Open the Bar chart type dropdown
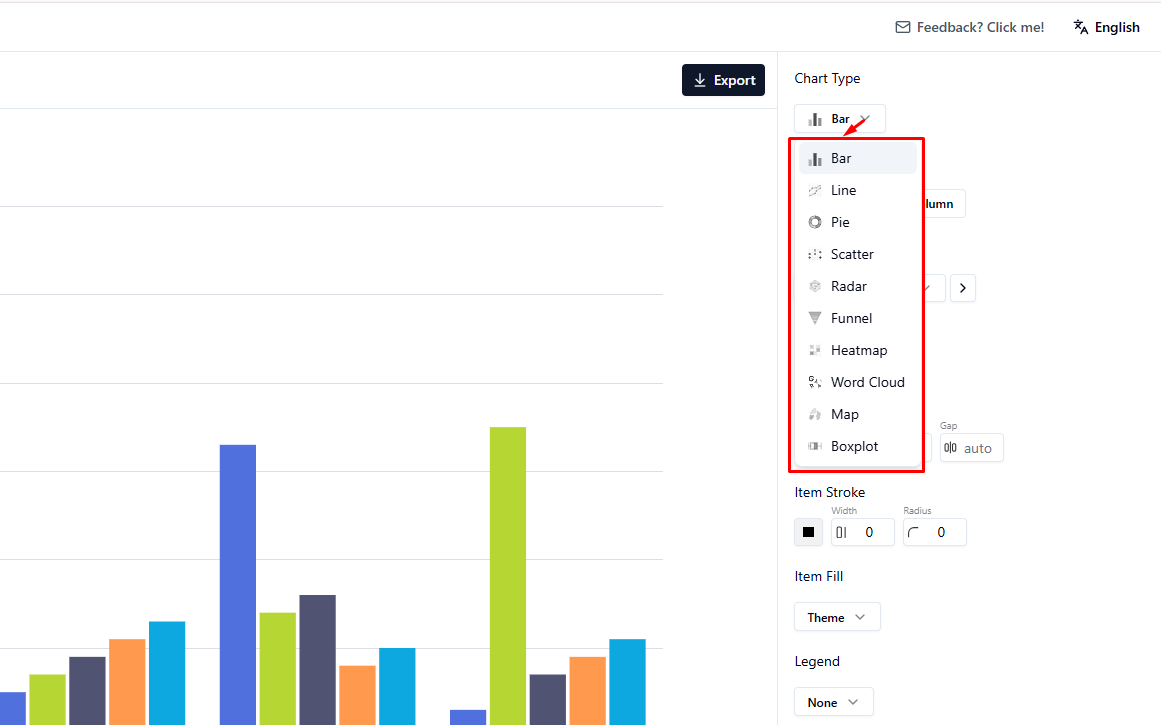The height and width of the screenshot is (725, 1161). point(839,117)
